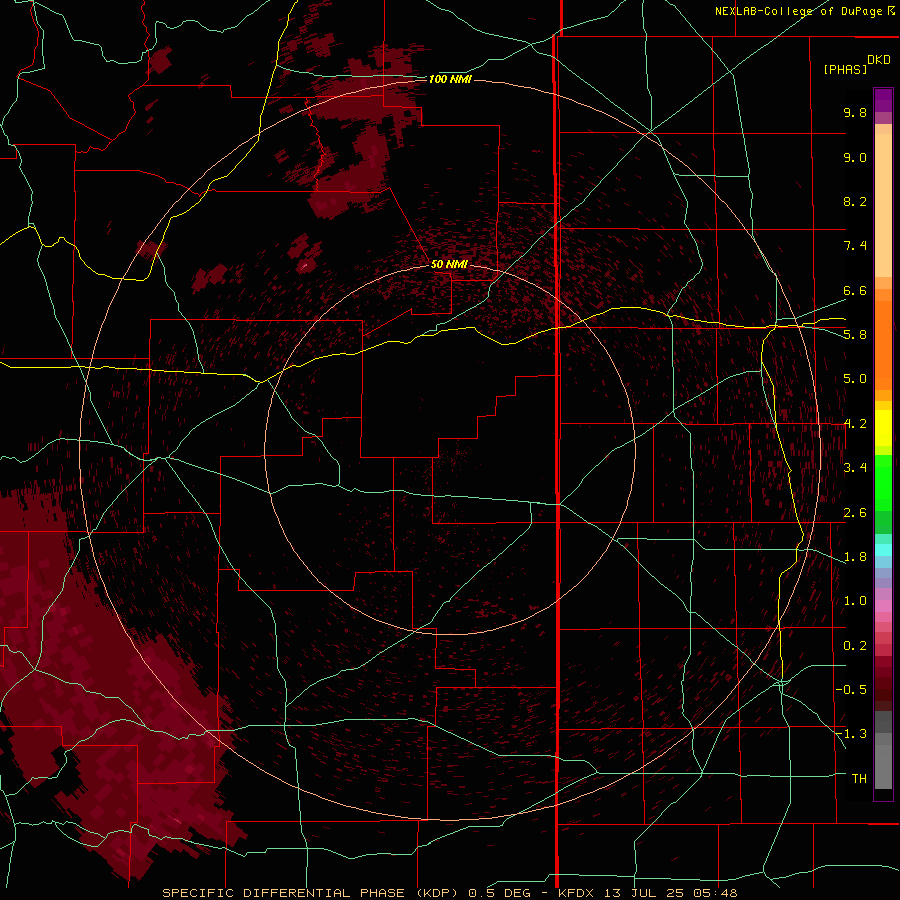The width and height of the screenshot is (900, 900).
Task: Click the -0.5 value on the color scale
Action: click(x=851, y=690)
